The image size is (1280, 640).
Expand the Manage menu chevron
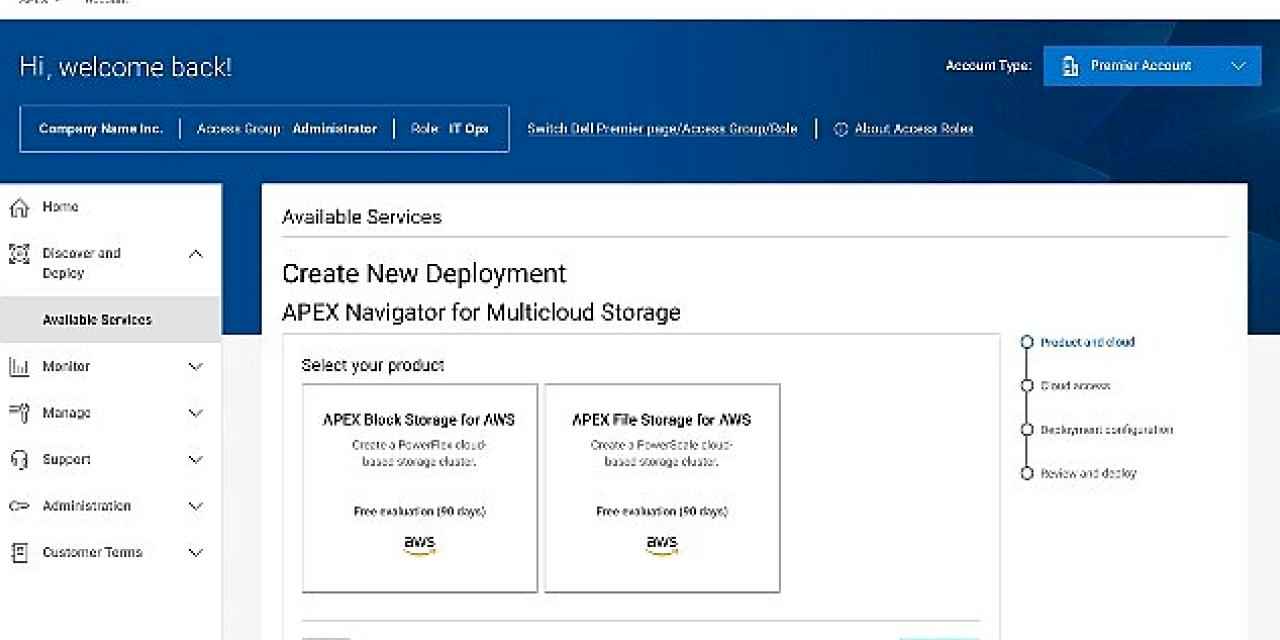196,413
